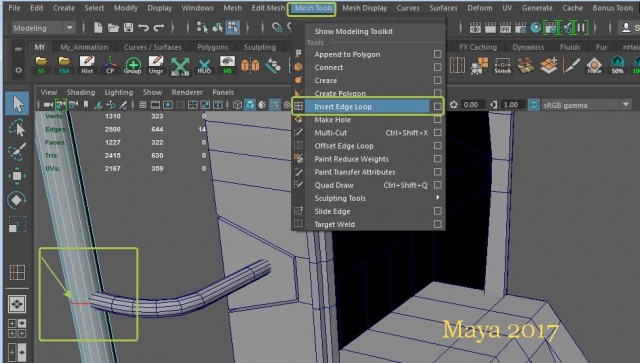The height and width of the screenshot is (363, 640).
Task: Click the IPR render icon
Action: click(x=505, y=27)
